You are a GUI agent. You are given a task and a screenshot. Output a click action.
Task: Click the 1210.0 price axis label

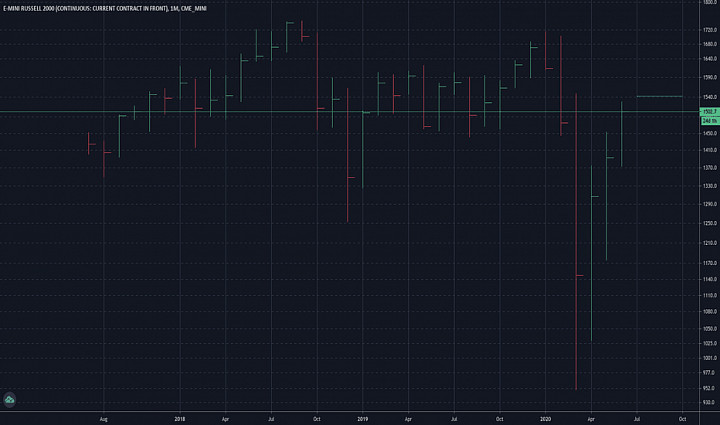point(709,243)
